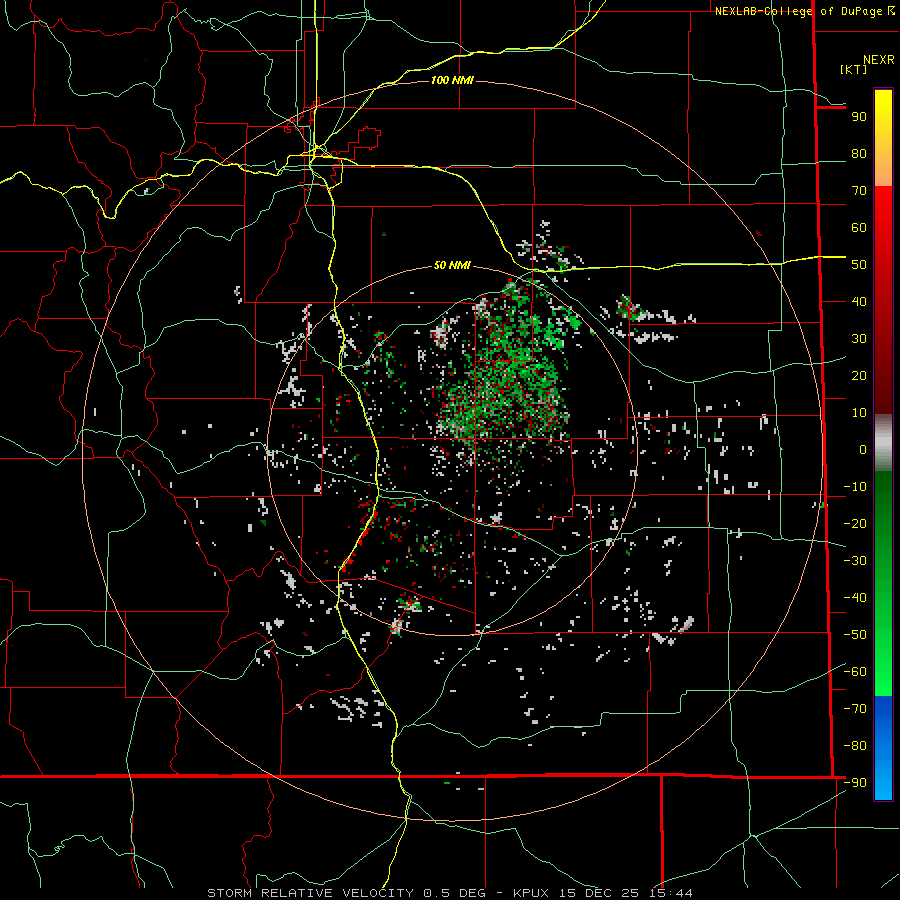Click the 50 NMI range ring label

[452, 265]
